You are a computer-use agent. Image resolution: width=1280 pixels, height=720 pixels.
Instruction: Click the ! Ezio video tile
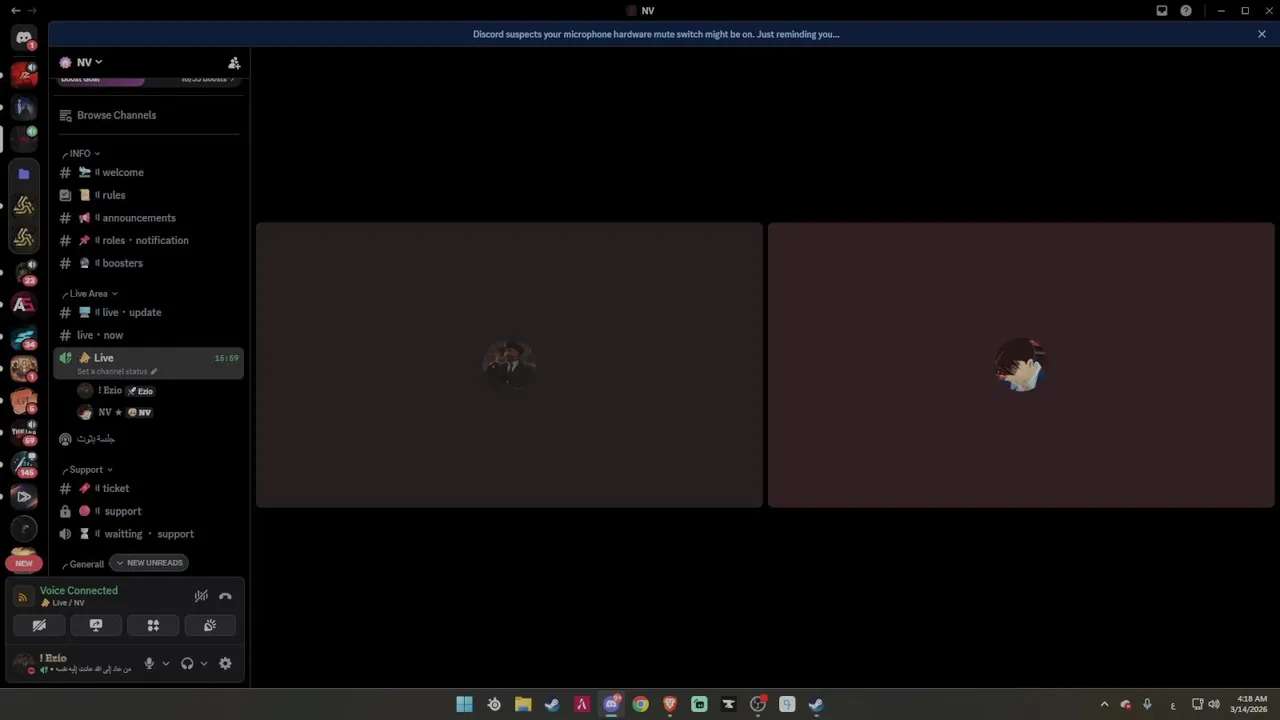pyautogui.click(x=509, y=365)
